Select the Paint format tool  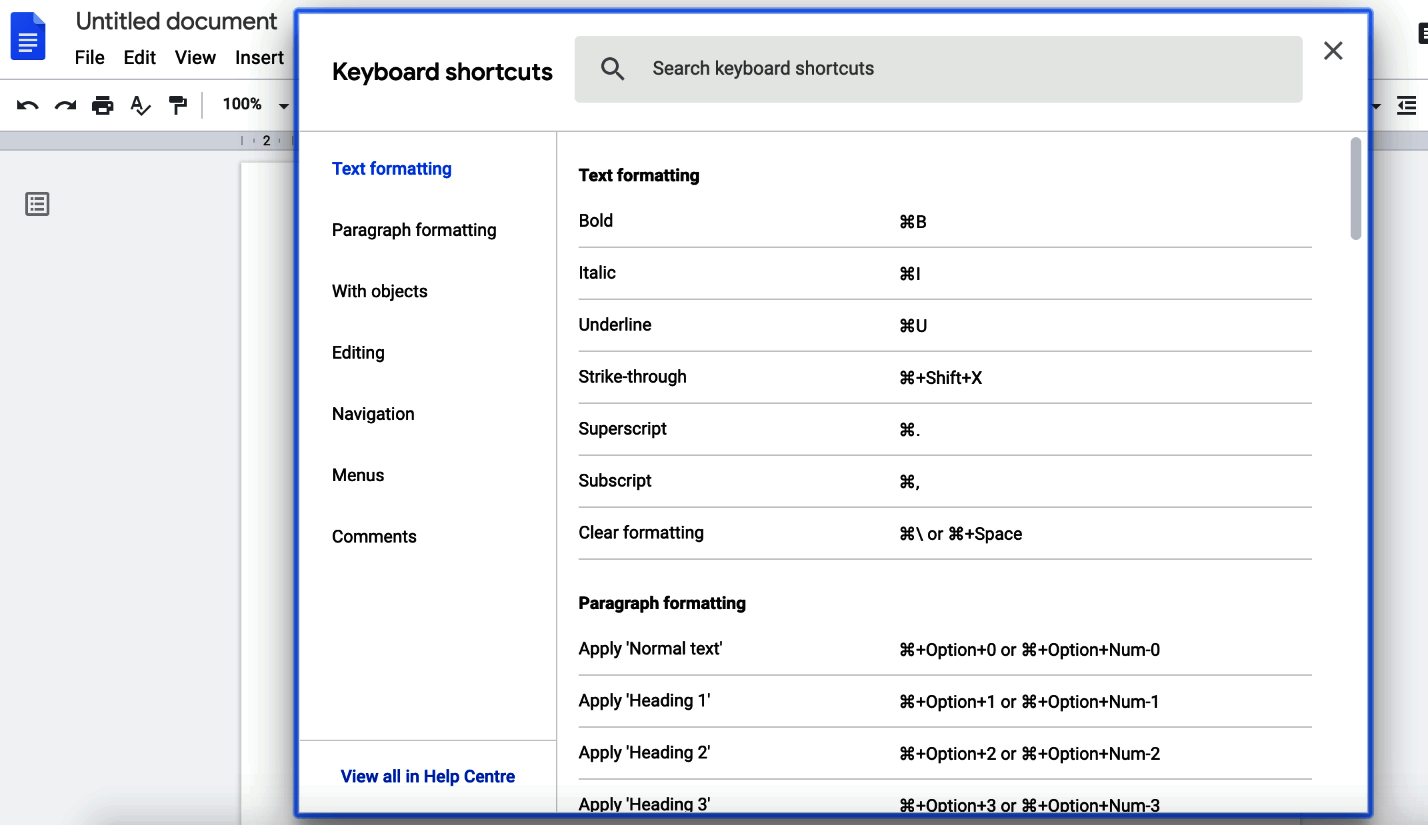[178, 104]
